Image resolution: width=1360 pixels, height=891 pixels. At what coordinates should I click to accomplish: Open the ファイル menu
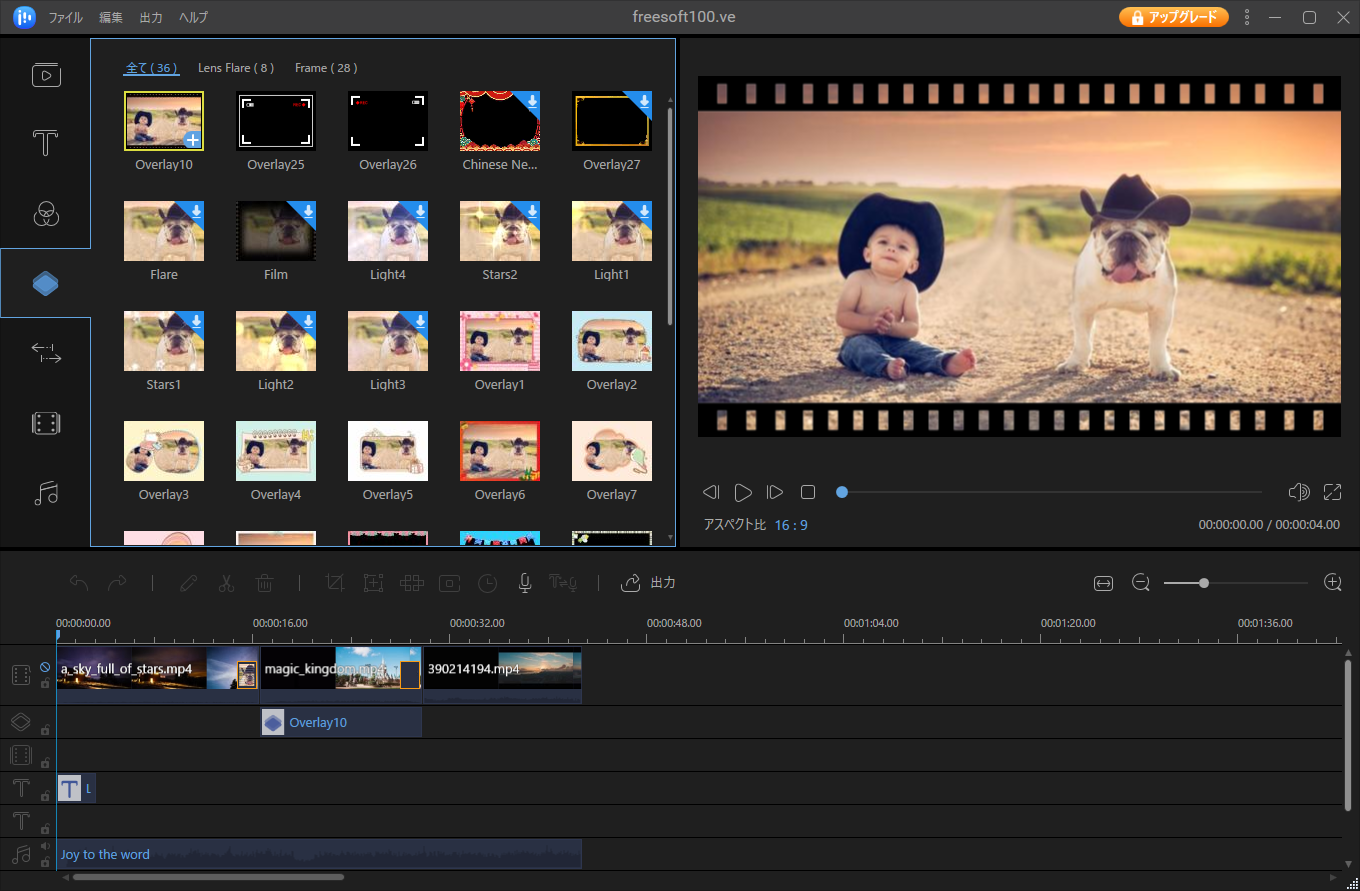(66, 18)
